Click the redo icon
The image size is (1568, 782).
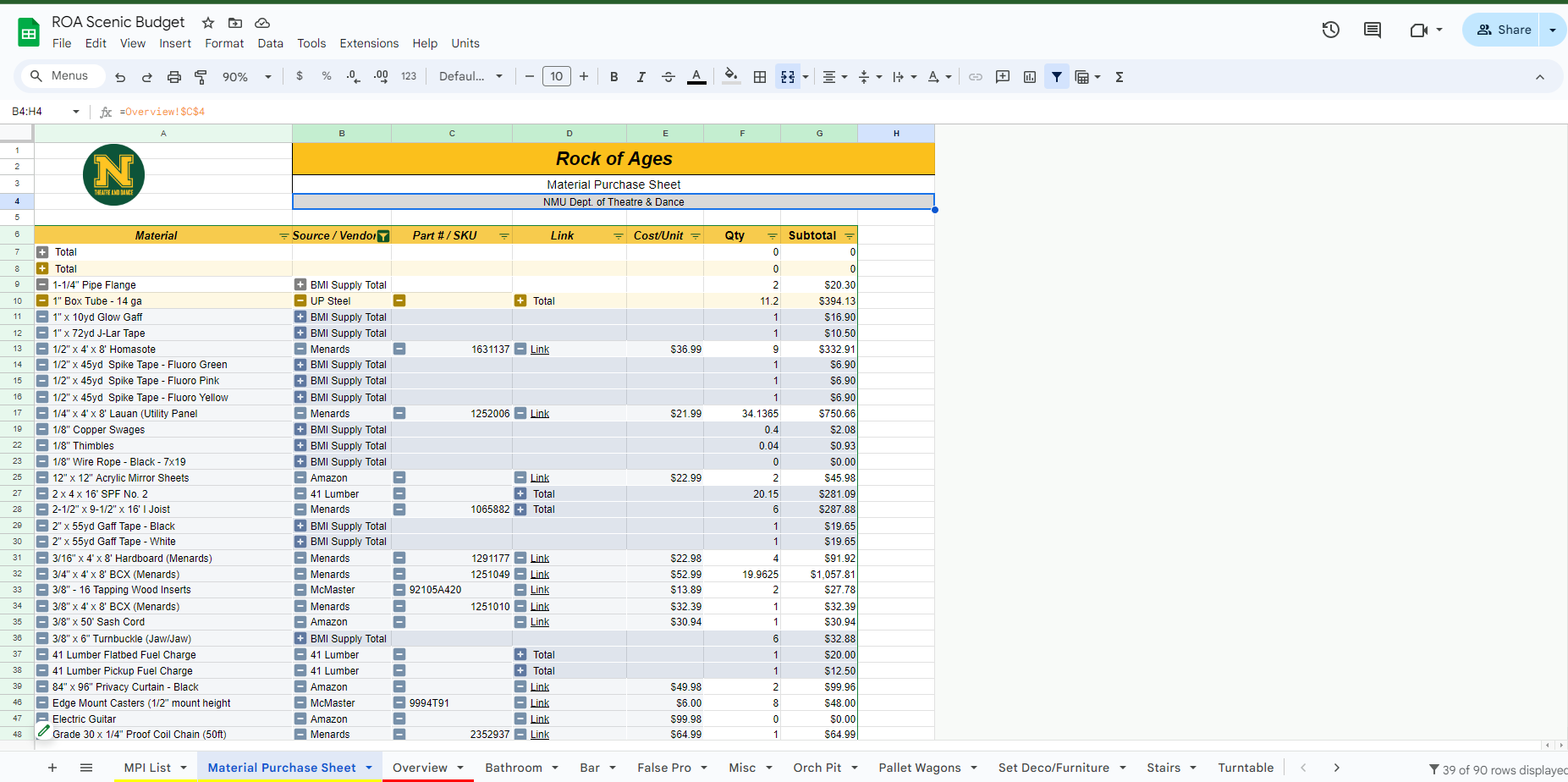[146, 77]
